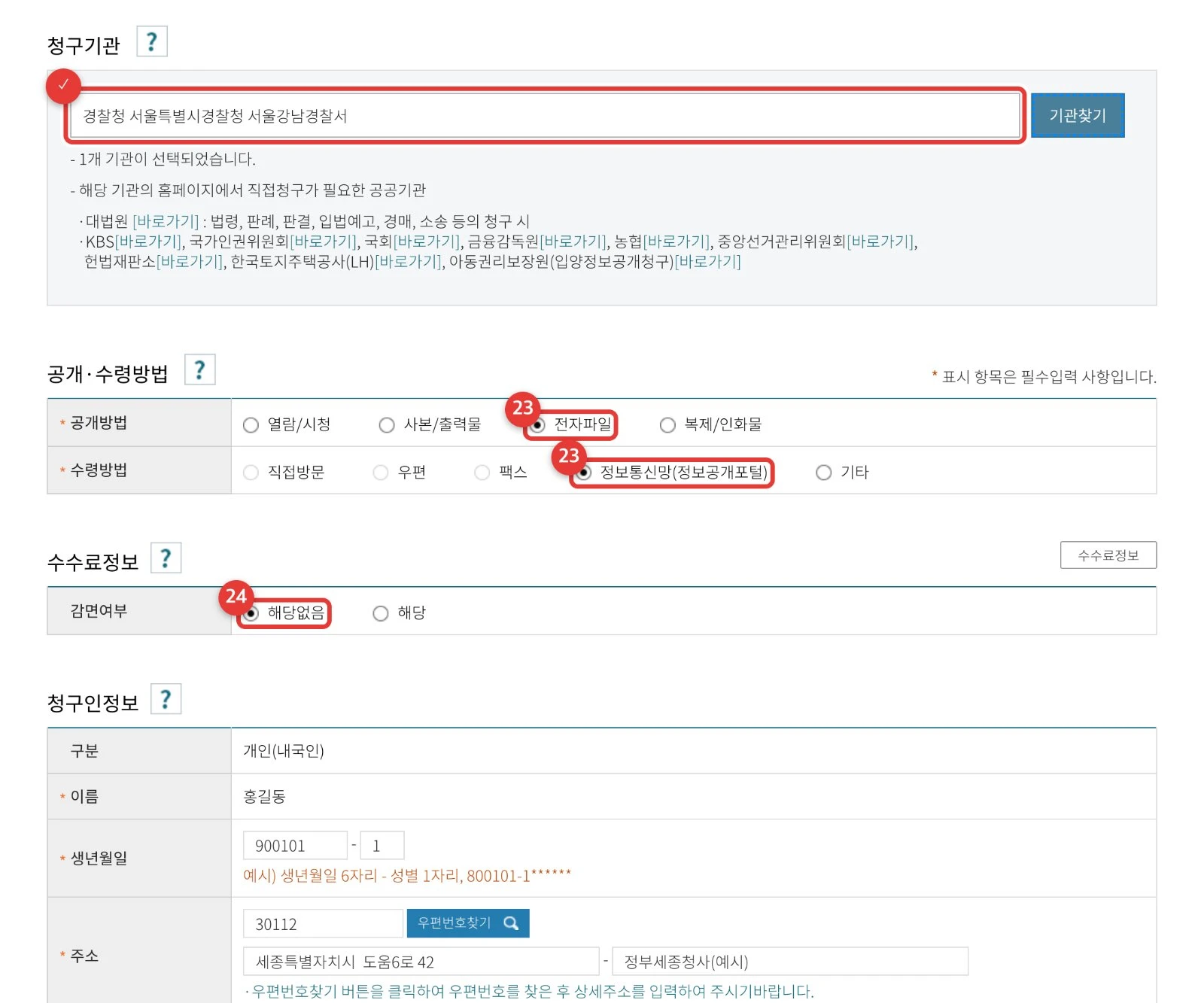Image resolution: width=1204 pixels, height=1003 pixels.
Task: Open 중앙선거관리위원회 바로가기 link
Action: click(x=880, y=242)
